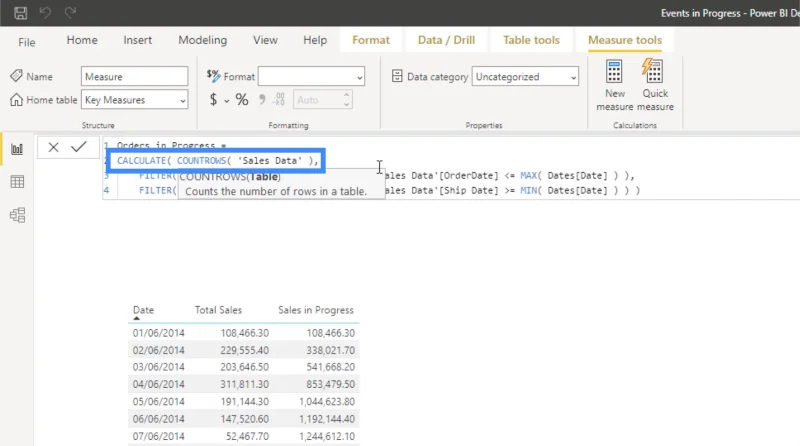
Task: Cancel the formula with the X icon
Action: 53,147
